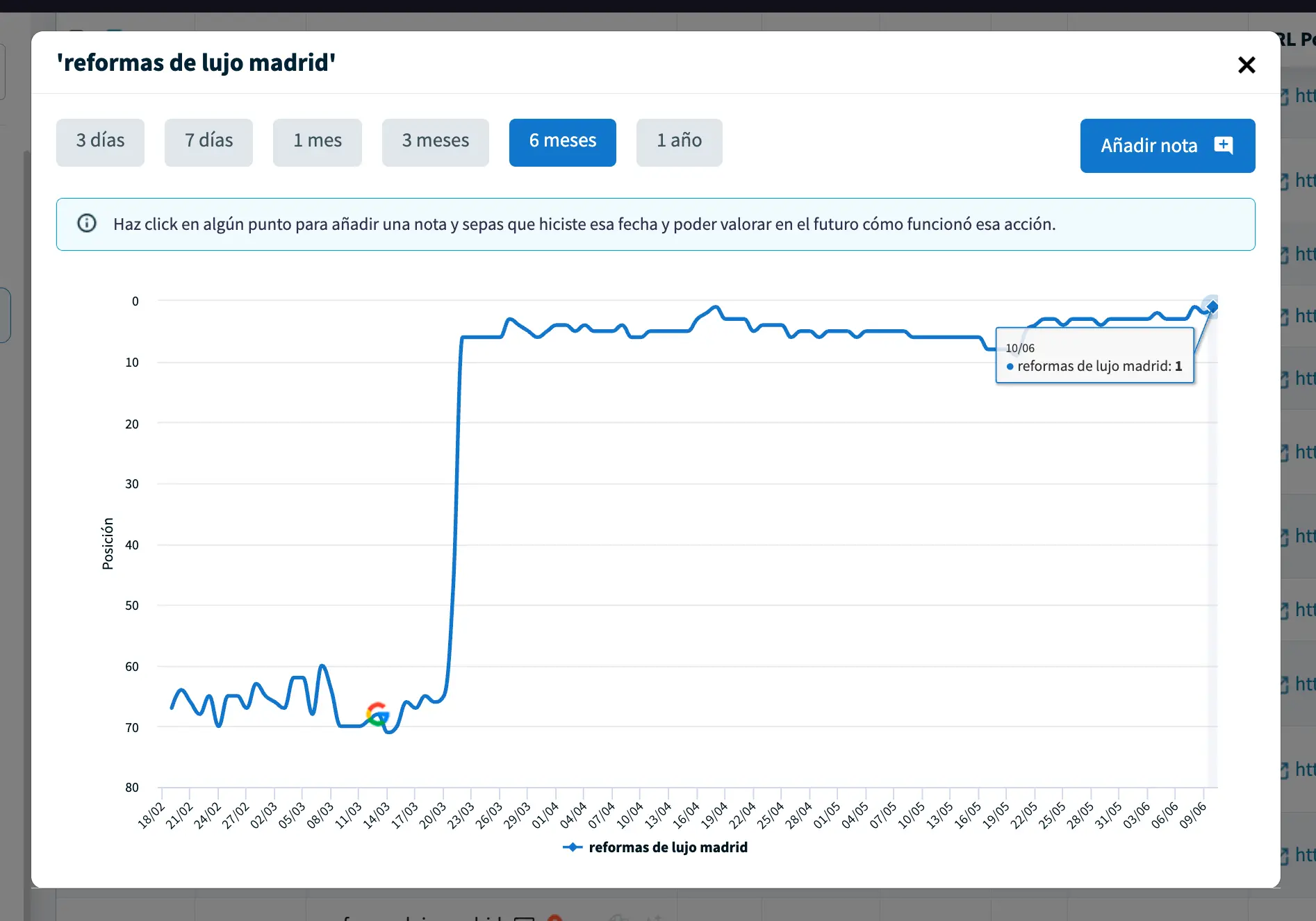Click the 10/06 tooltip box
The width and height of the screenshot is (1316, 921).
click(x=1094, y=355)
